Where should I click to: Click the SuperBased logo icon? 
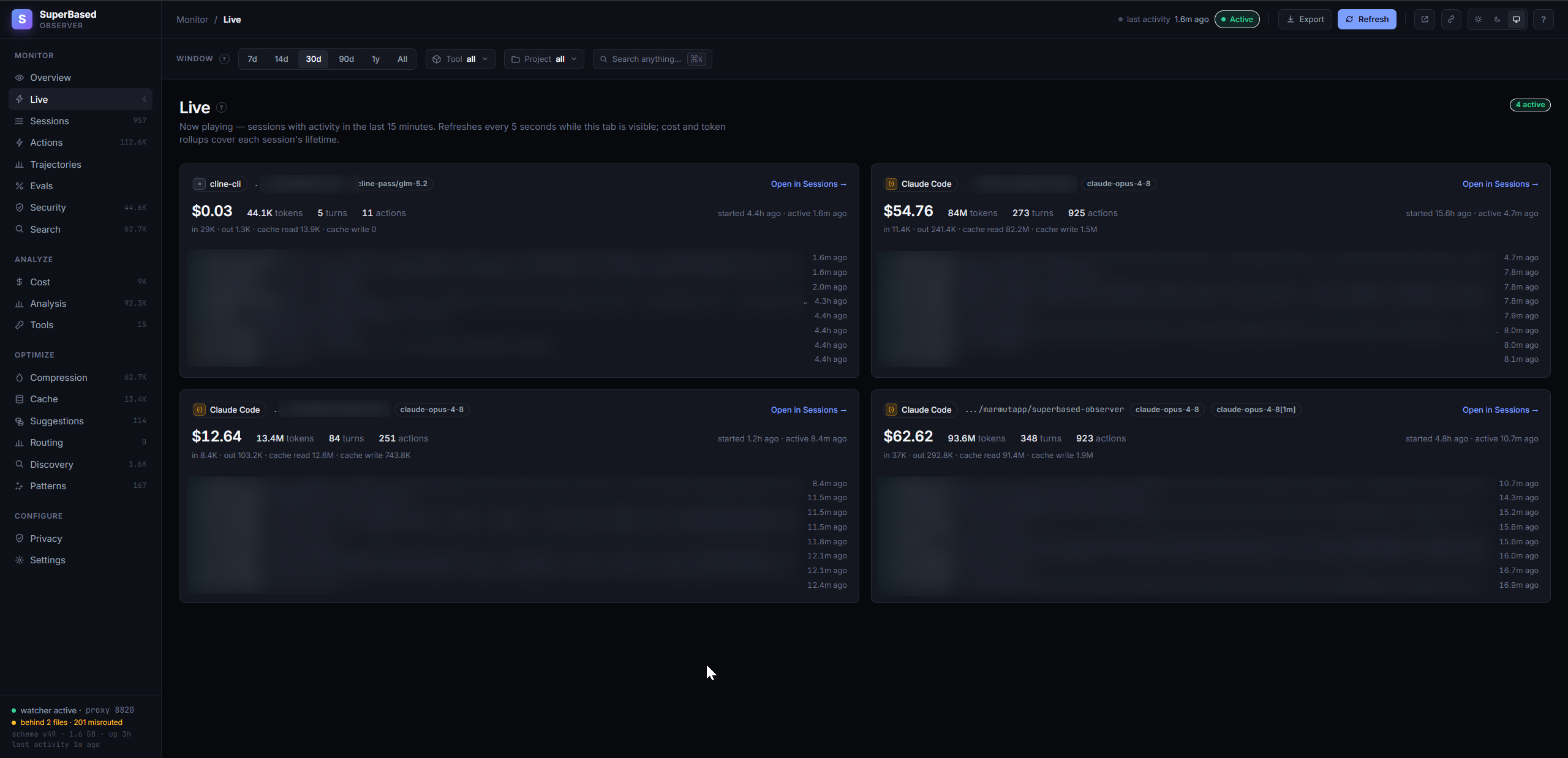click(22, 19)
